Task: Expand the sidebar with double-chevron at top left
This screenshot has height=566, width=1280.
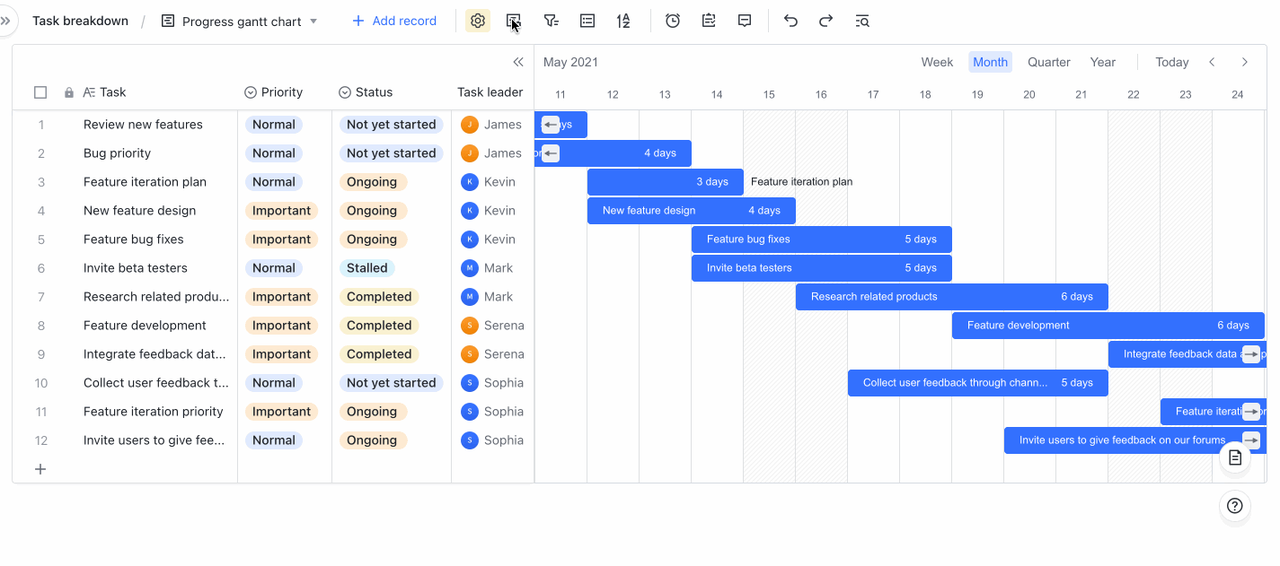Action: click(6, 21)
